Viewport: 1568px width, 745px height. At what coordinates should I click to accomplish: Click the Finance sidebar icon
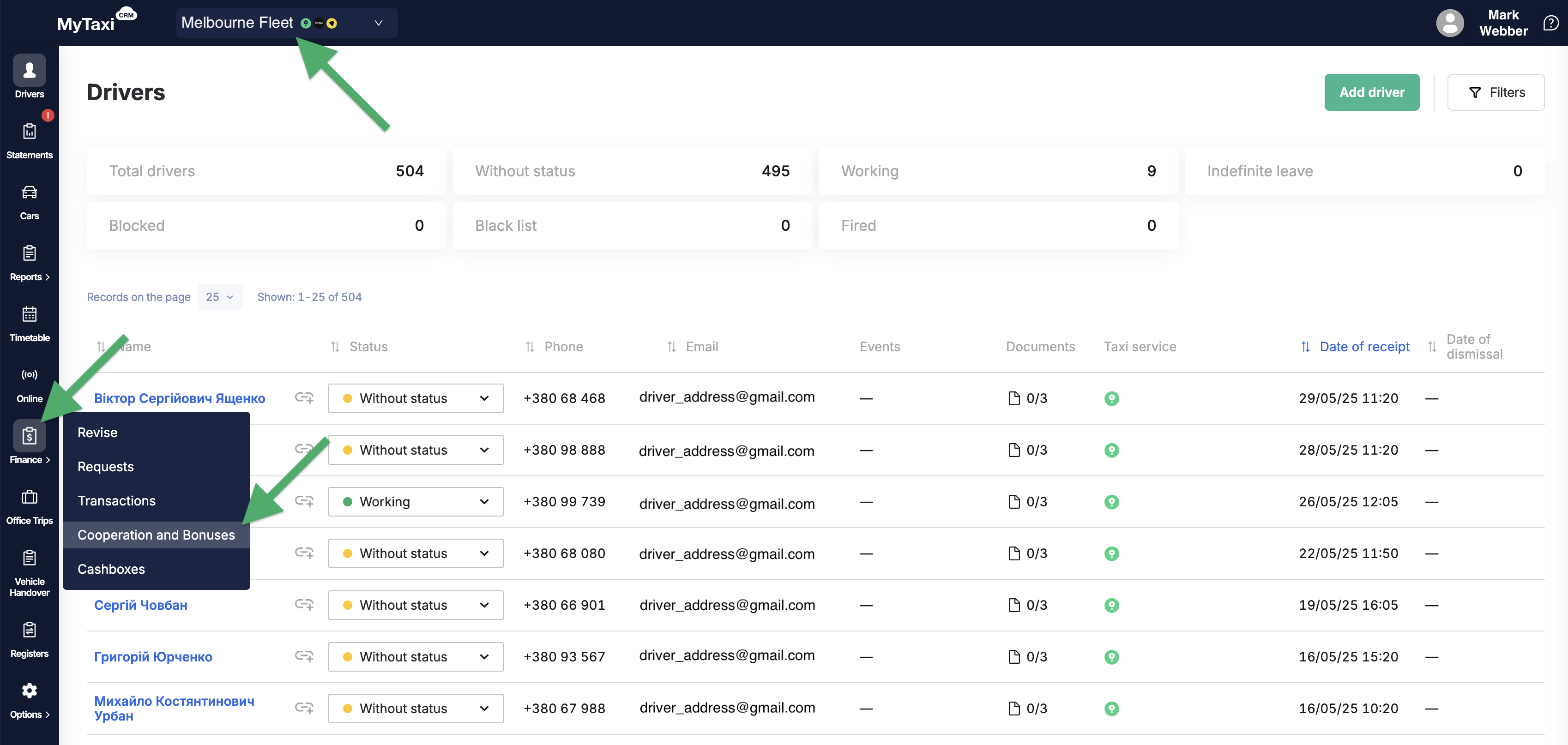tap(29, 436)
